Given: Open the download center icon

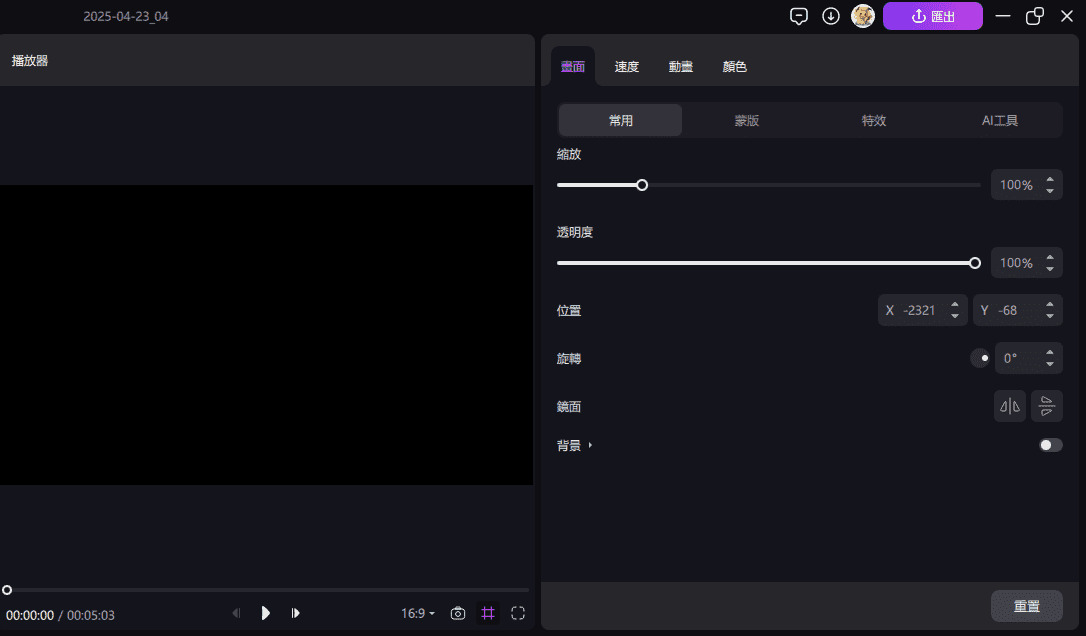Looking at the screenshot, I should [x=831, y=16].
